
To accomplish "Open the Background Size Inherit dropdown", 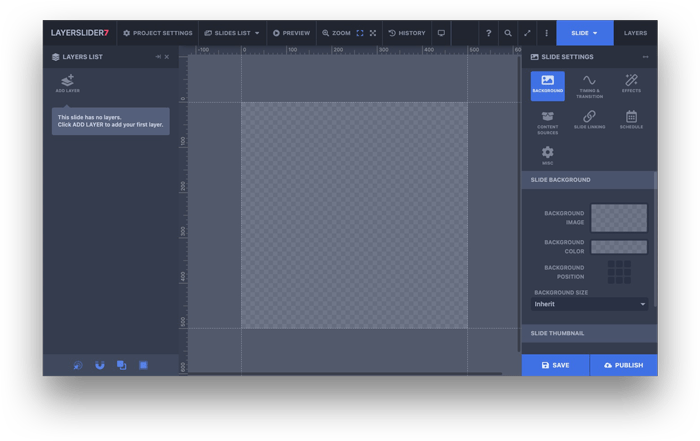I will click(x=589, y=304).
